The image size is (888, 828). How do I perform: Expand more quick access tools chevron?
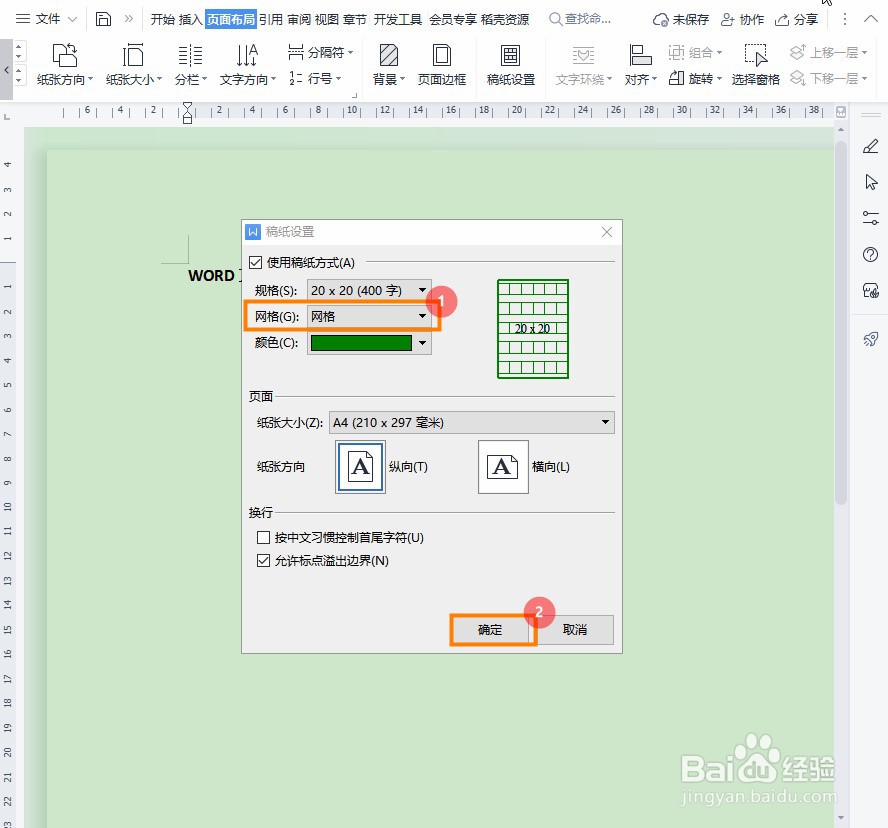pos(129,19)
